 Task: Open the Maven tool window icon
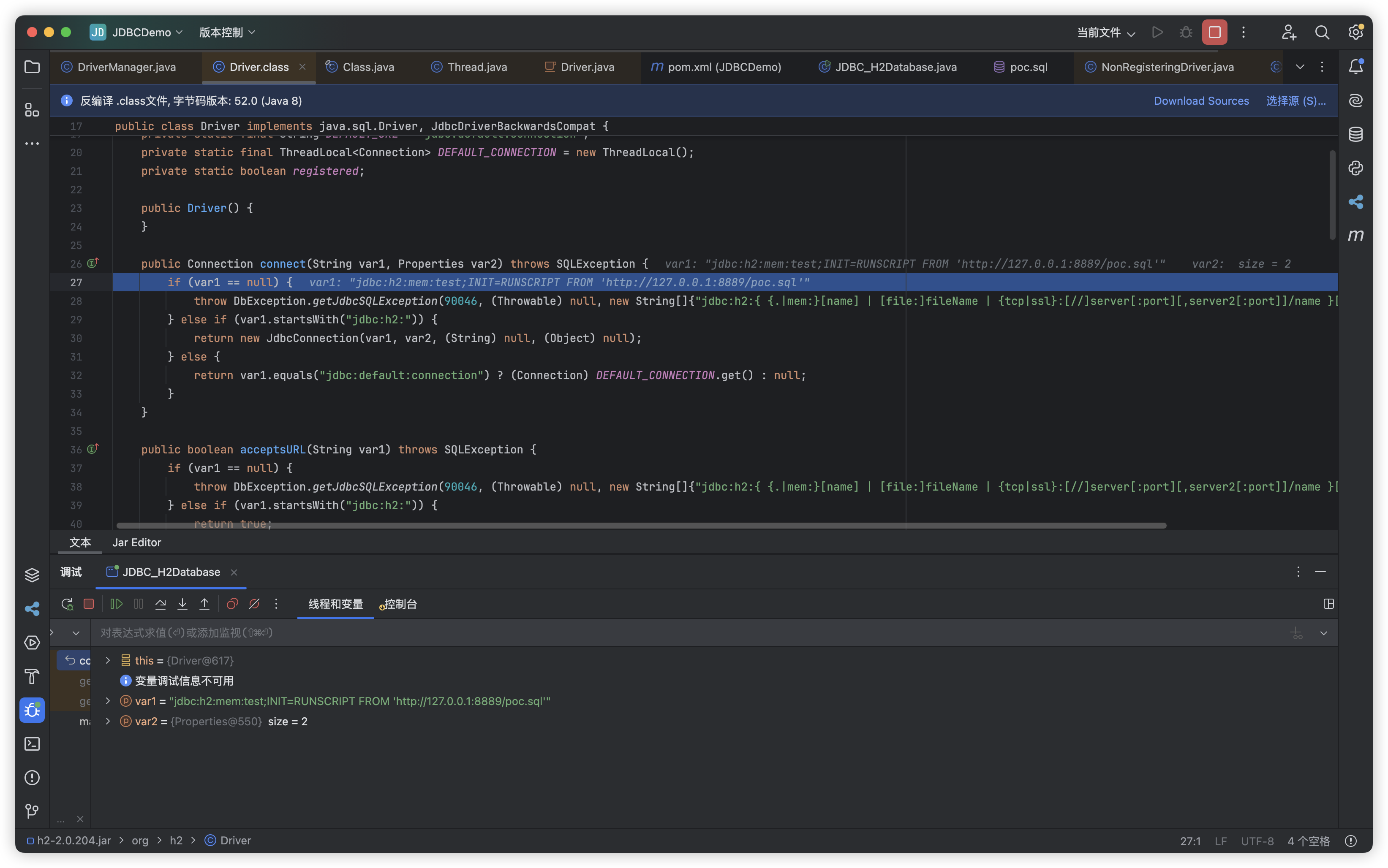point(1355,236)
